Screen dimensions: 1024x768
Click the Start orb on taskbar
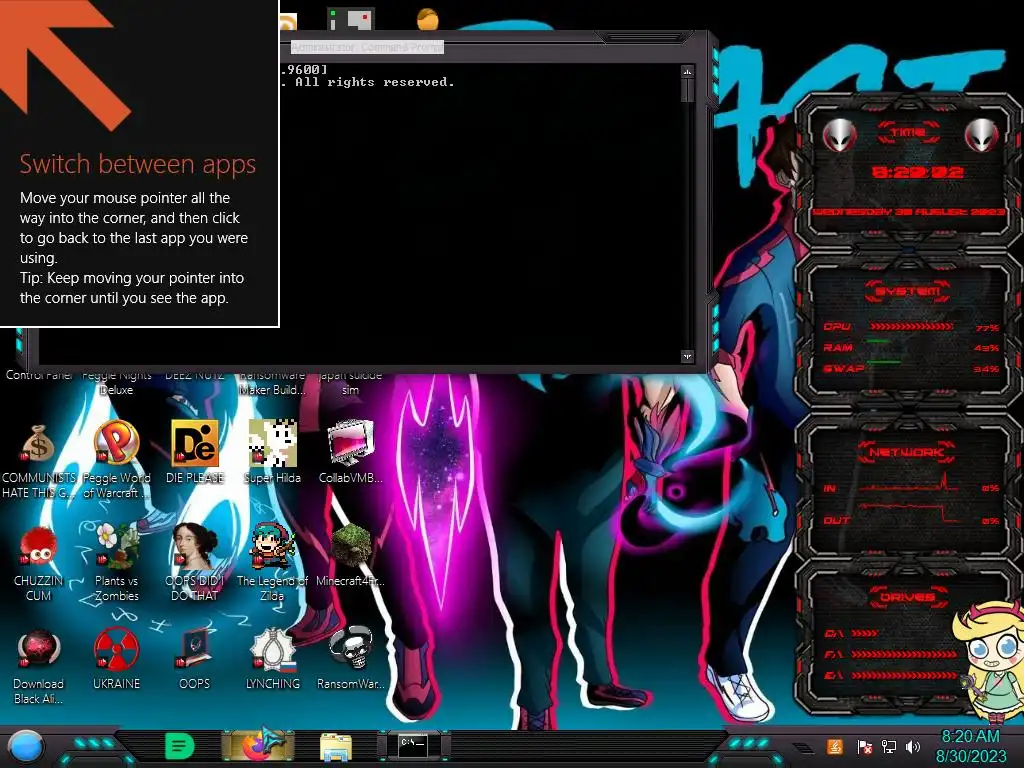click(x=26, y=747)
